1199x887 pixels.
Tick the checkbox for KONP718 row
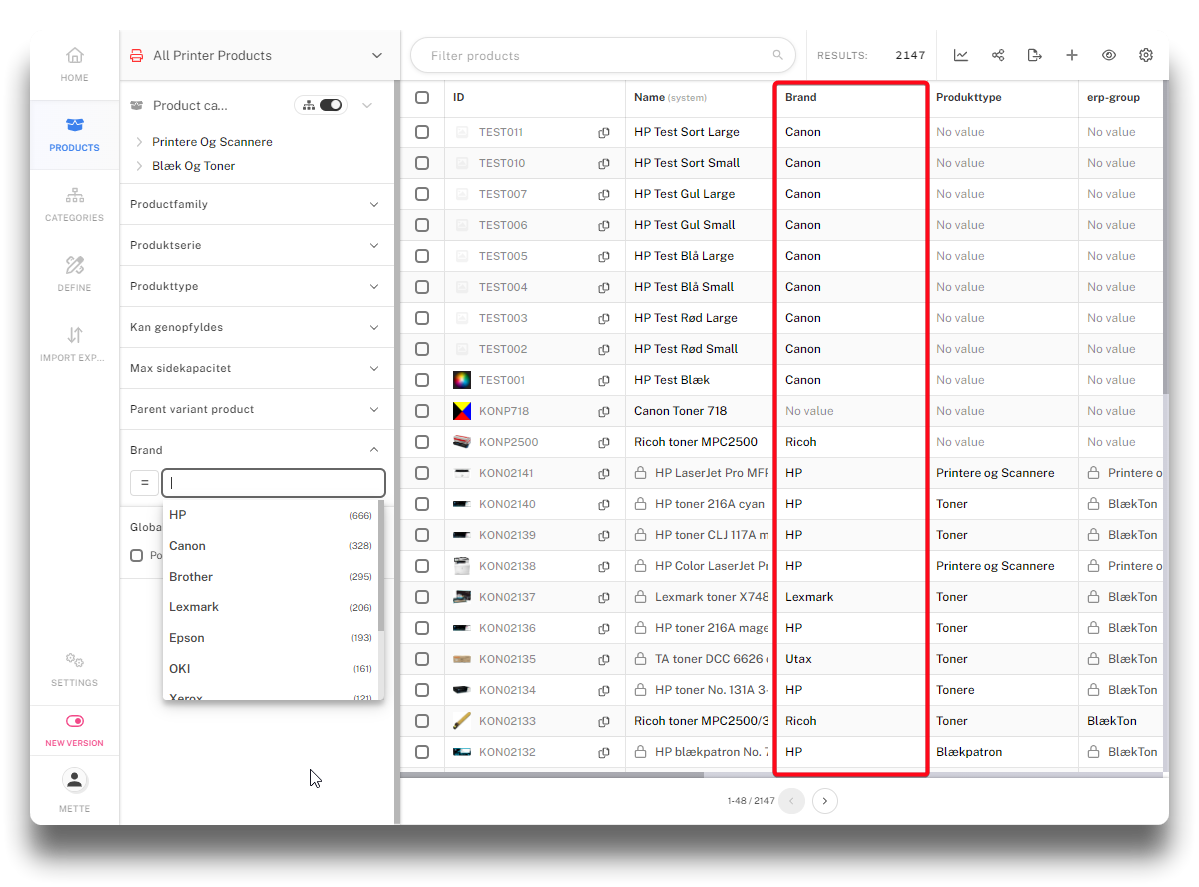point(422,411)
